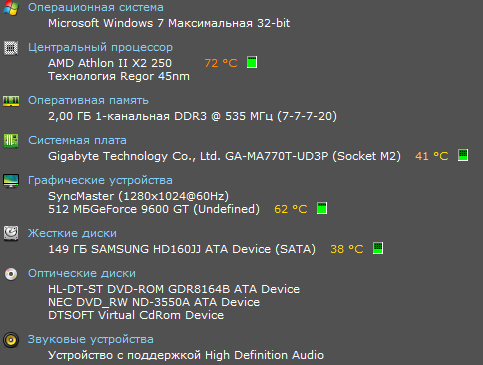Click the green motherboard icon
483x365 pixels.
[11, 141]
